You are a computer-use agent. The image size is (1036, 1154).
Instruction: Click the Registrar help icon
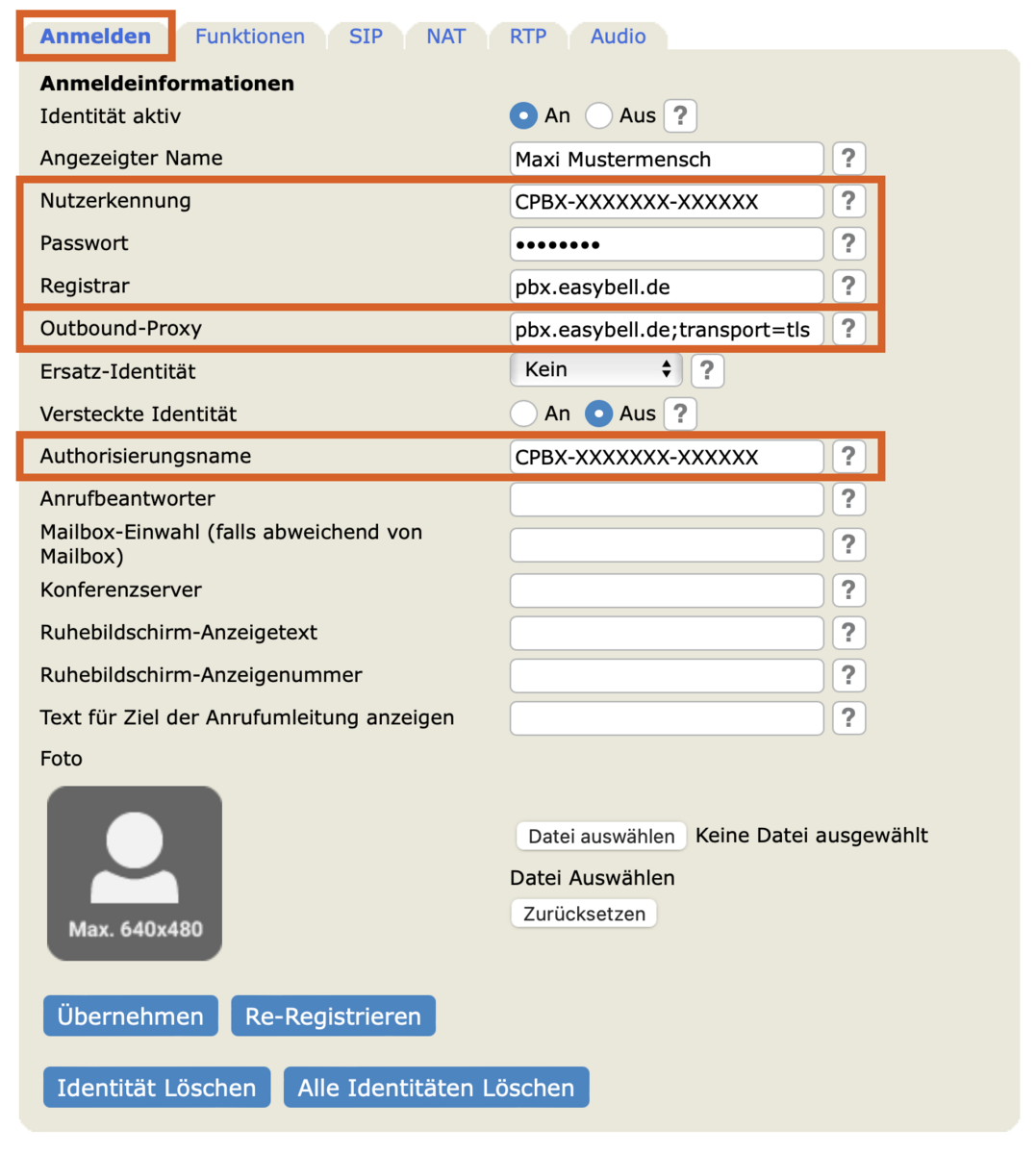[x=848, y=286]
